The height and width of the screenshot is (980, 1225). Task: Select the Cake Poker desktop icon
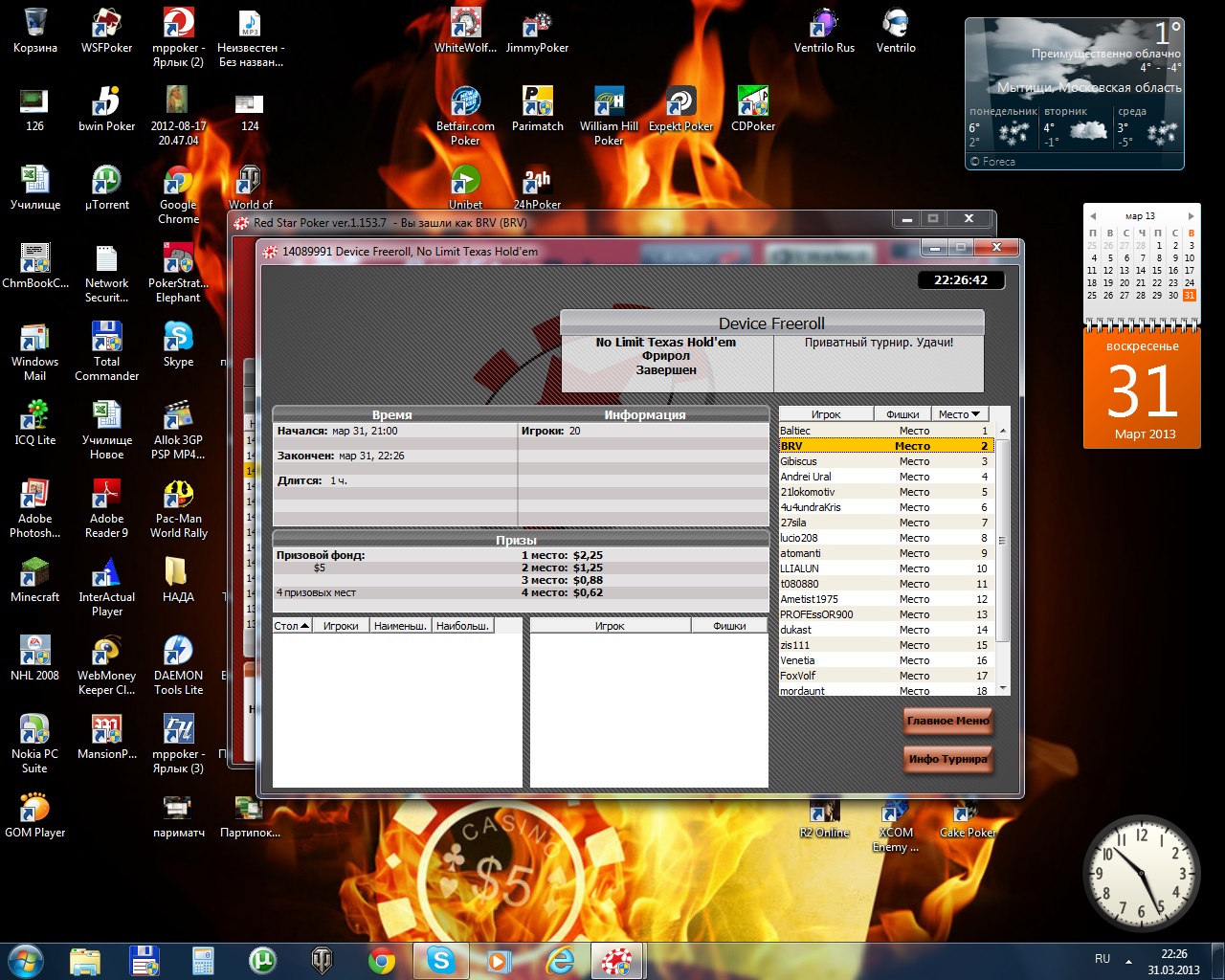(x=968, y=821)
